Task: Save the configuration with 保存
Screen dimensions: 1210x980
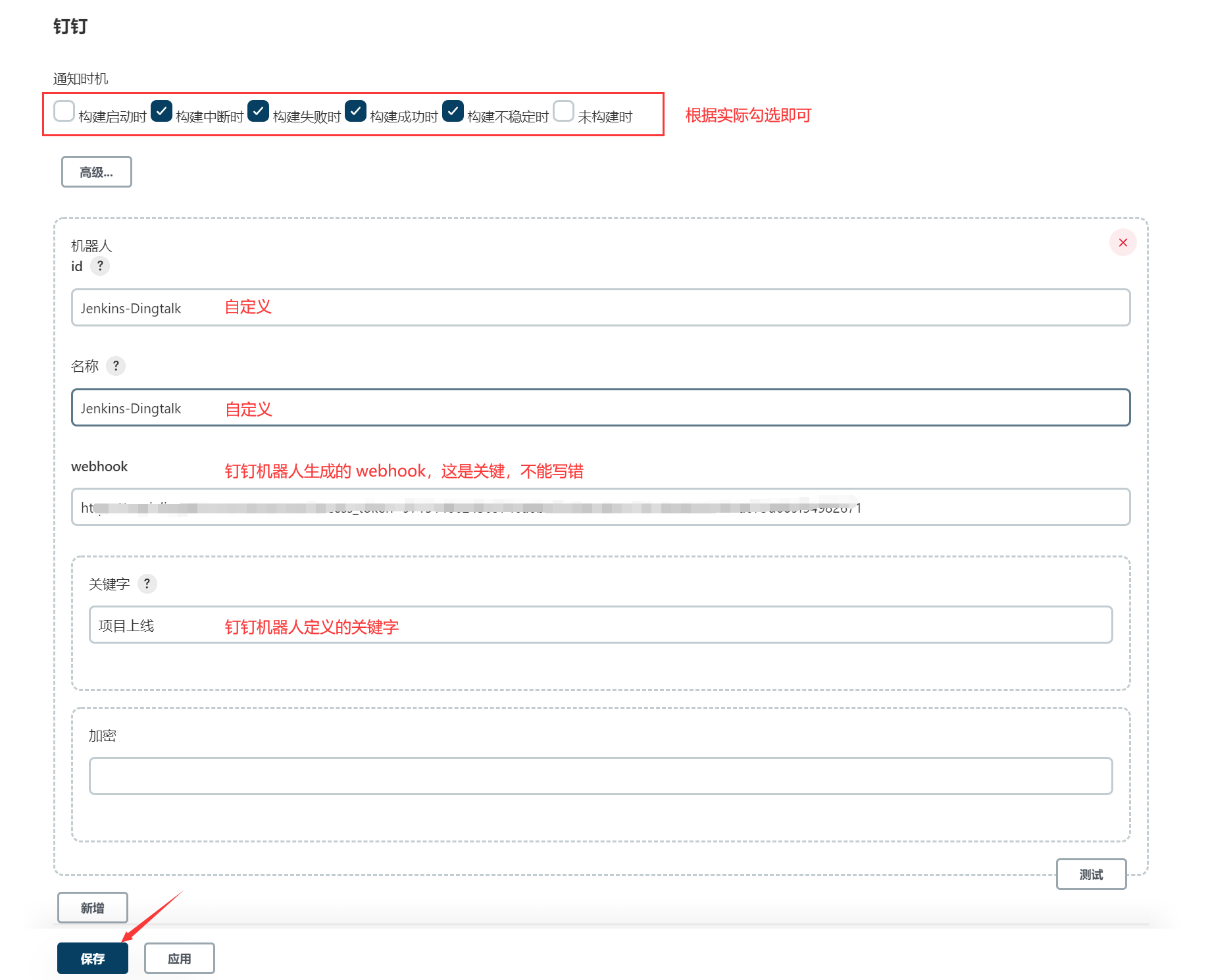Action: point(93,958)
